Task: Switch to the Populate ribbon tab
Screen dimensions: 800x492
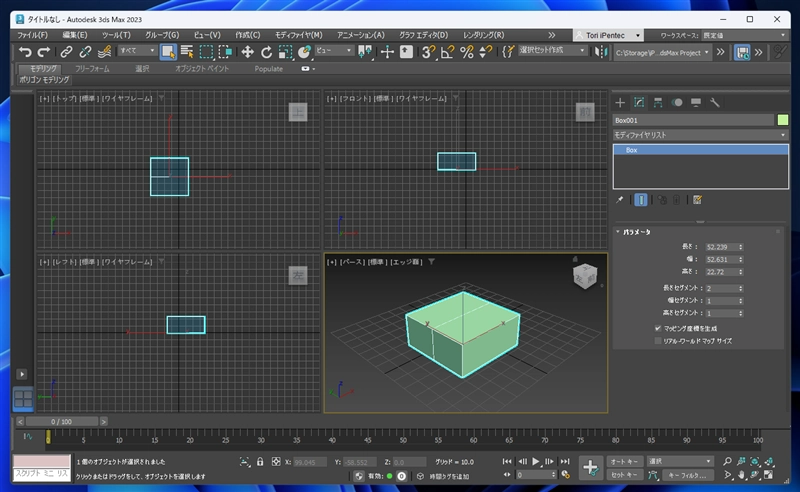Action: 268,68
